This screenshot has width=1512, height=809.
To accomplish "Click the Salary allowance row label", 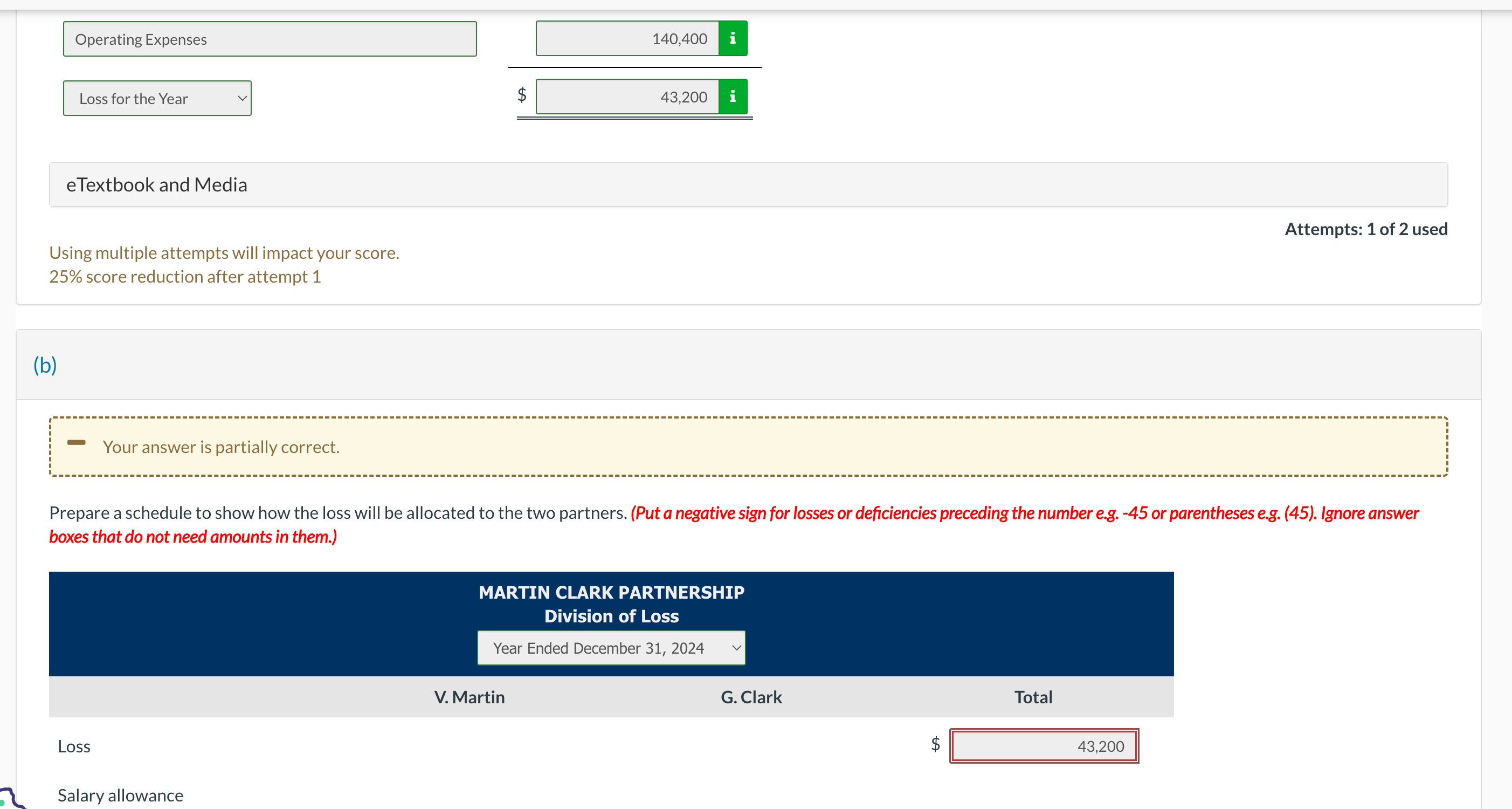I will [120, 796].
